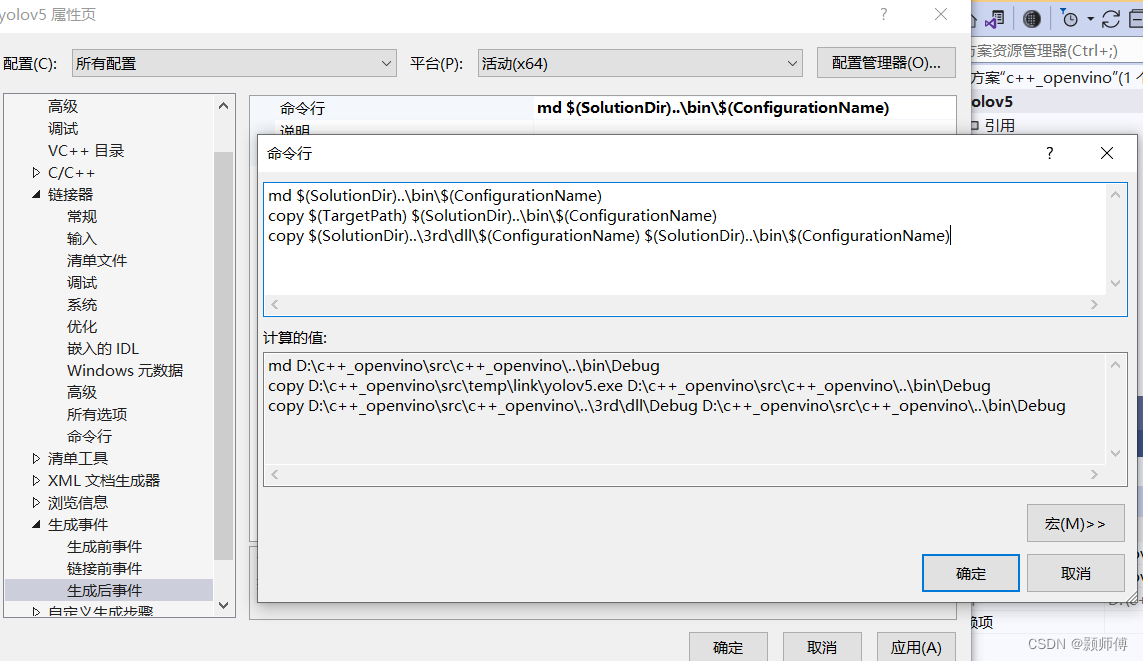Click Solution Explorer search box (Ctrl+;)

[x=1056, y=50]
